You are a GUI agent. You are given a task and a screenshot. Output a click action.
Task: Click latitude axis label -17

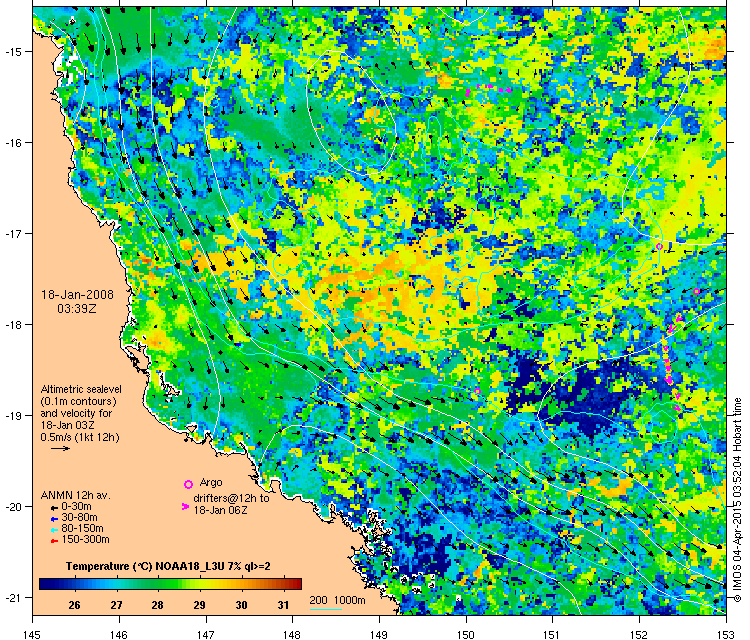(x=12, y=233)
